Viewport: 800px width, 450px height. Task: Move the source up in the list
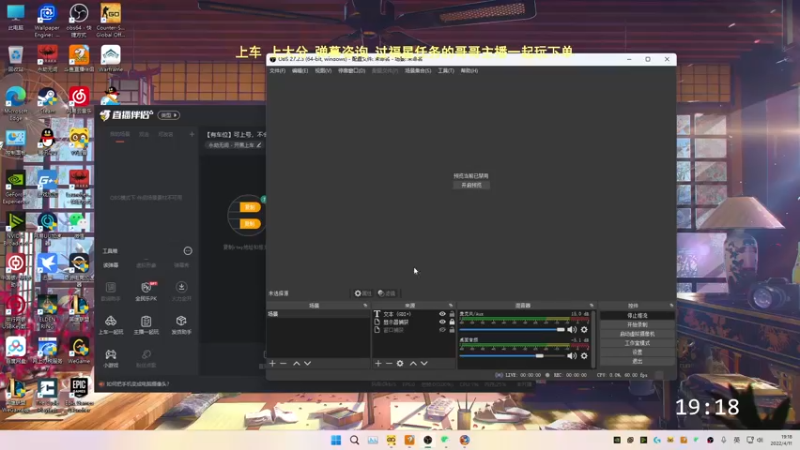[x=413, y=363]
